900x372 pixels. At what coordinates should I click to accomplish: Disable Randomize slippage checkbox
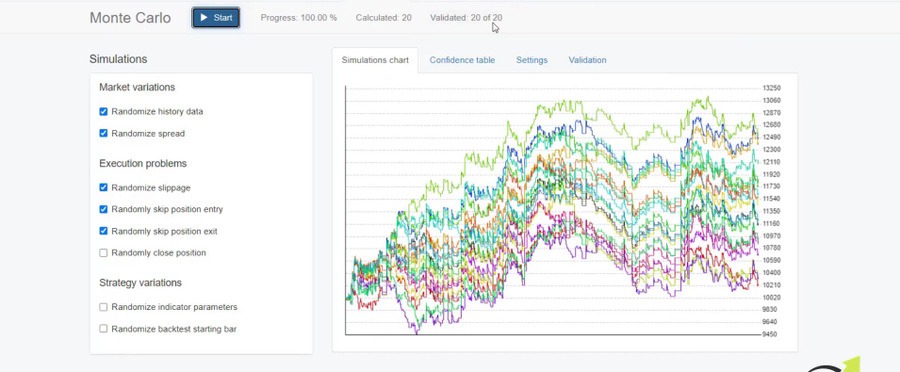[103, 187]
